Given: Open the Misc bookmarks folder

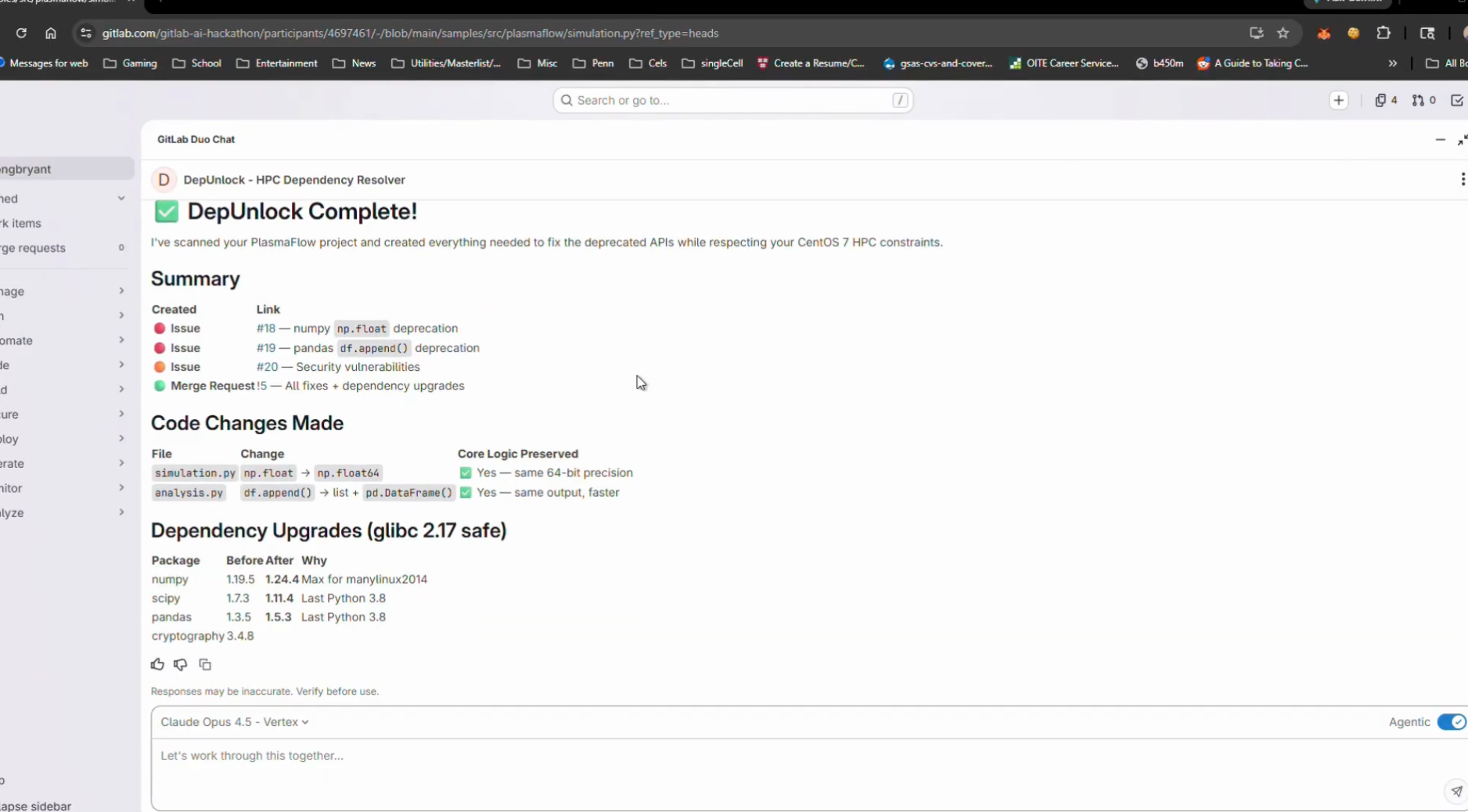Looking at the screenshot, I should (538, 63).
